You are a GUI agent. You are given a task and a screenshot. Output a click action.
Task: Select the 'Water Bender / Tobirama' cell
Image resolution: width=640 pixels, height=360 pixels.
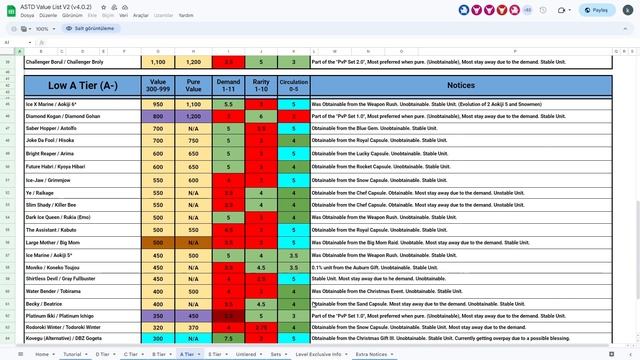click(x=83, y=291)
